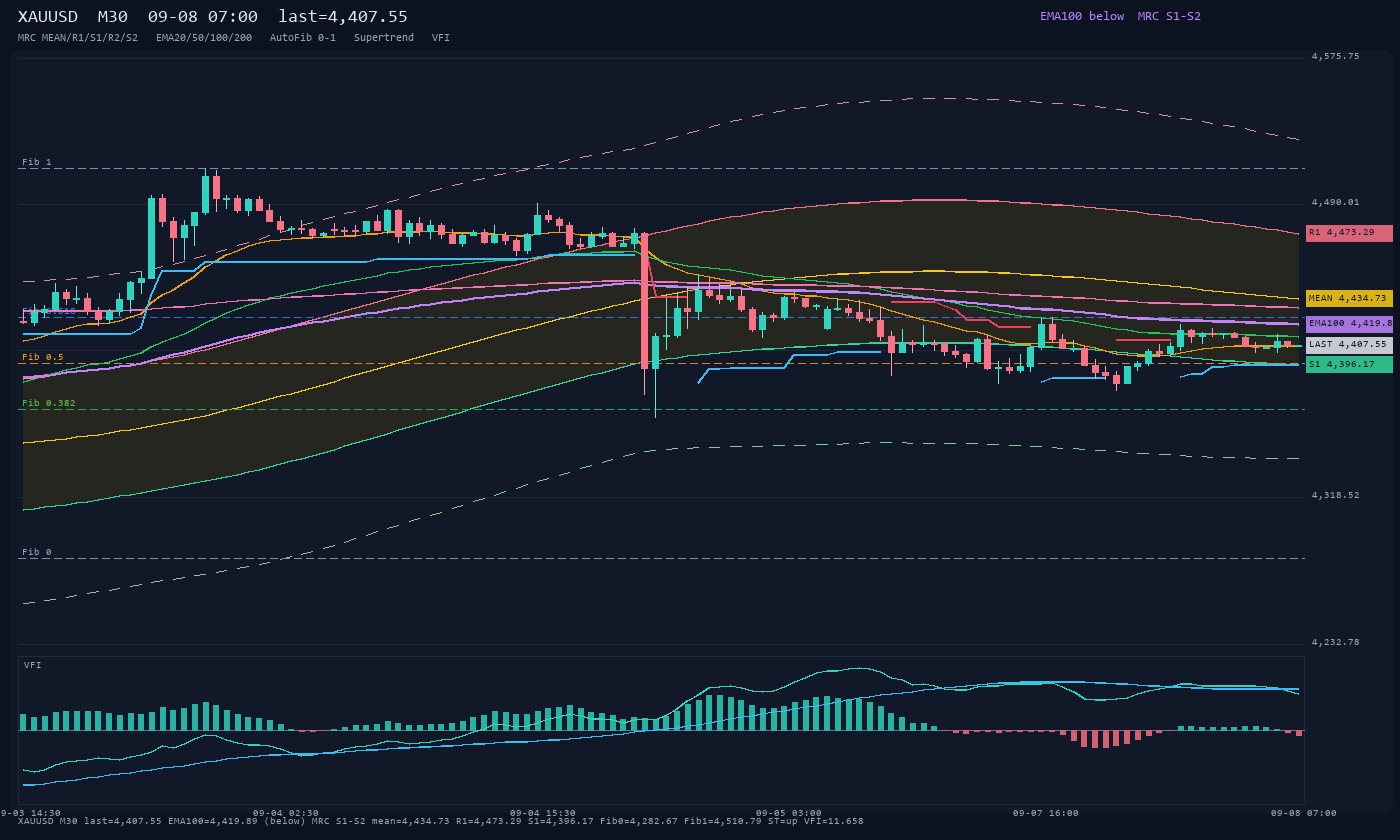Viewport: 1400px width, 840px height.
Task: Click 'VFI=11.658' in the bottom status line
Action: 834,821
